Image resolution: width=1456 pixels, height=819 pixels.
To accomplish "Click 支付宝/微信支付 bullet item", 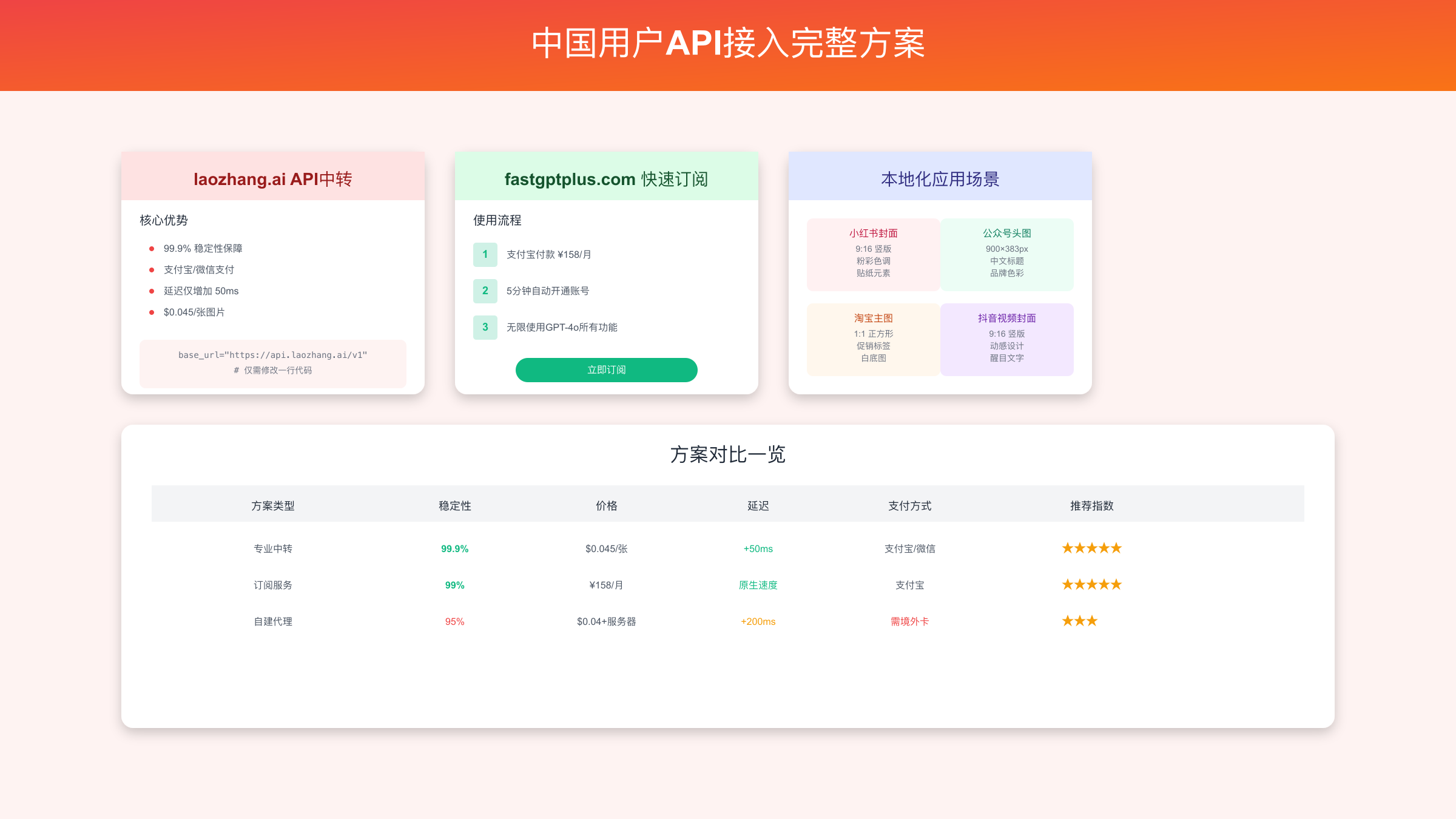I will coord(199,270).
